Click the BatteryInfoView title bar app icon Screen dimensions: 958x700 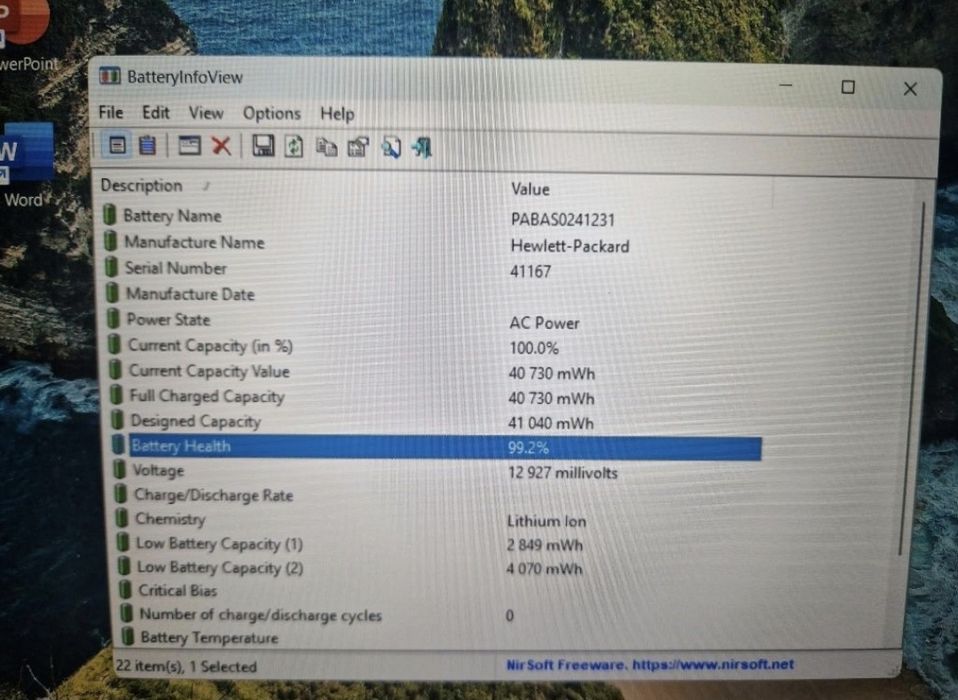[110, 76]
